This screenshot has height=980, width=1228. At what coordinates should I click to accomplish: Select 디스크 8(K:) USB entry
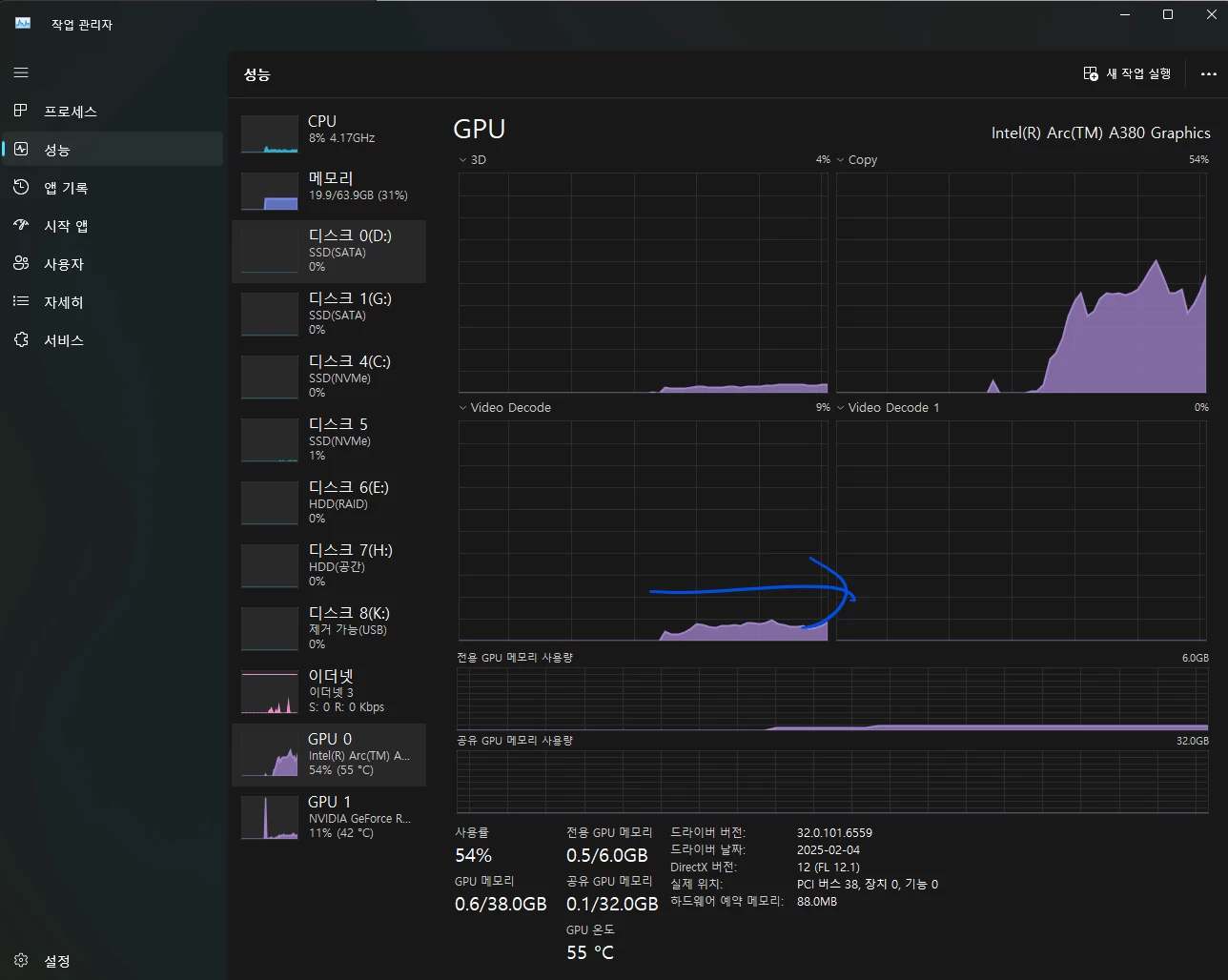(329, 629)
